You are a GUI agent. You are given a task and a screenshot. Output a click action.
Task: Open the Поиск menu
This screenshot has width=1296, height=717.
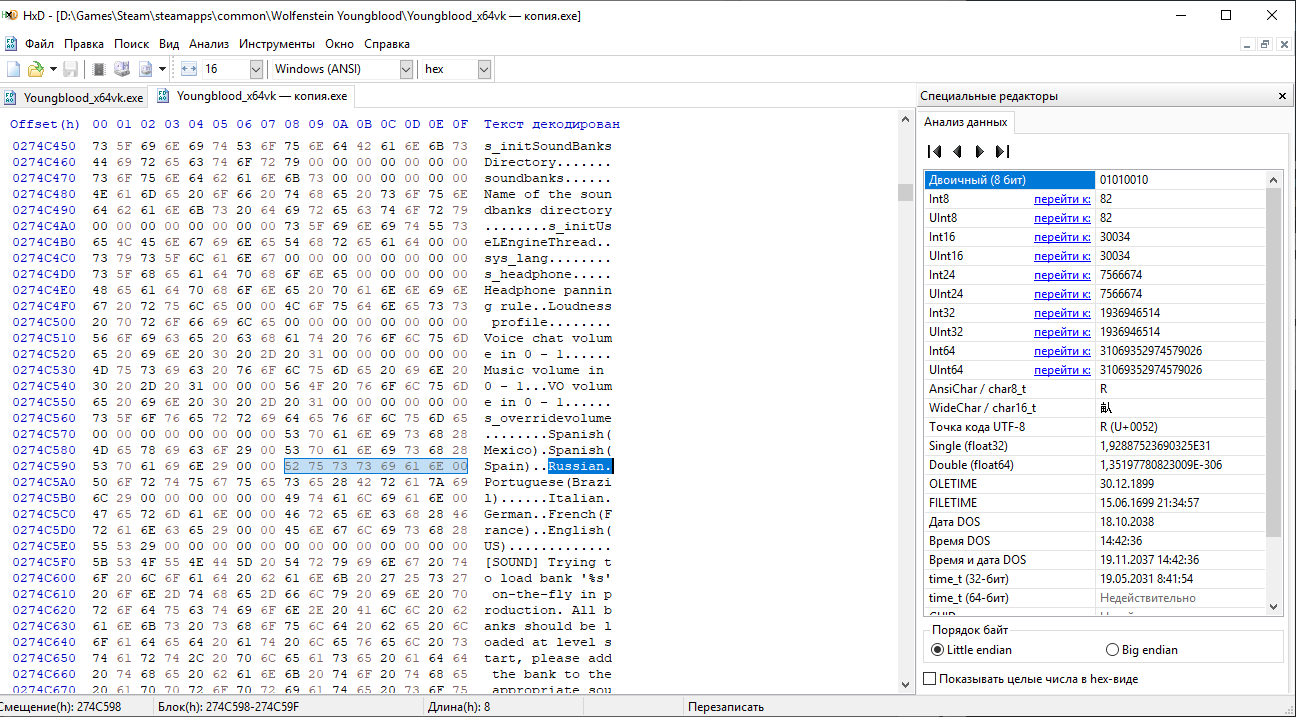[131, 44]
